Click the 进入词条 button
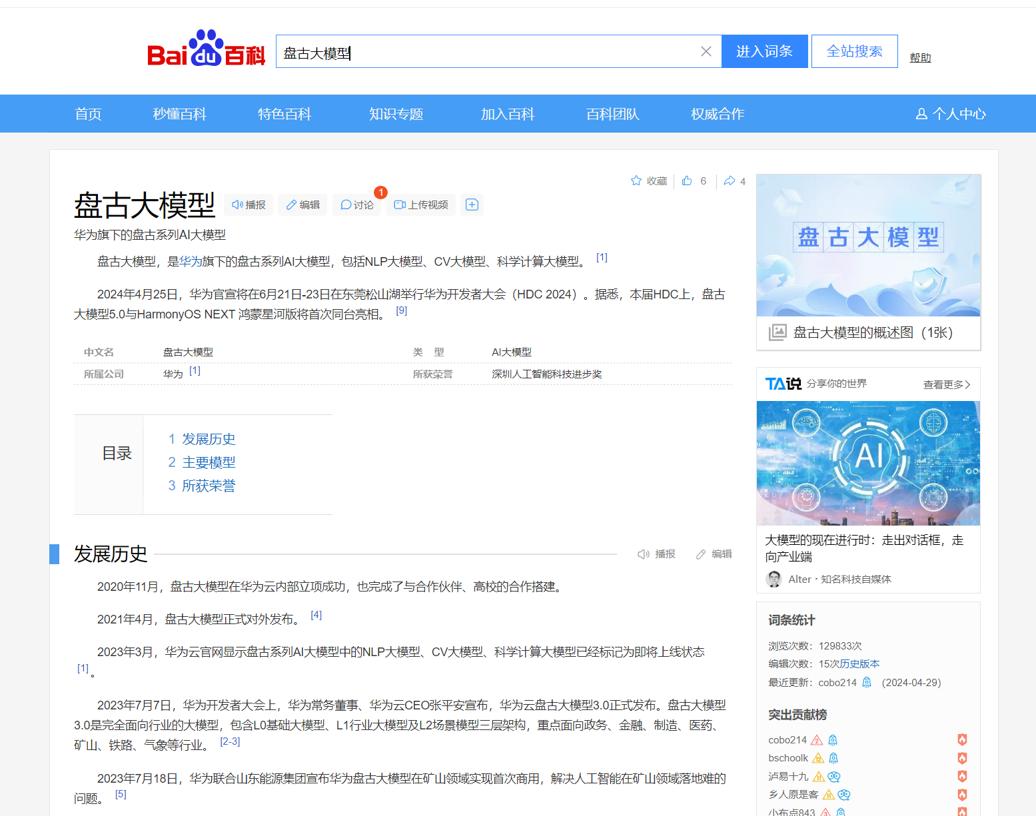The width and height of the screenshot is (1036, 816). pyautogui.click(x=764, y=52)
